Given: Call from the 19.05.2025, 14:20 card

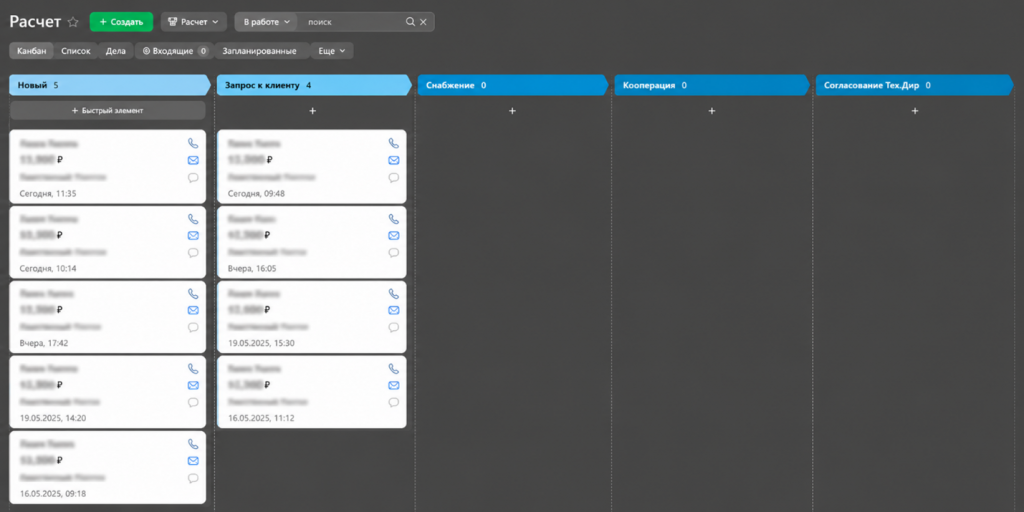Looking at the screenshot, I should click(x=193, y=368).
